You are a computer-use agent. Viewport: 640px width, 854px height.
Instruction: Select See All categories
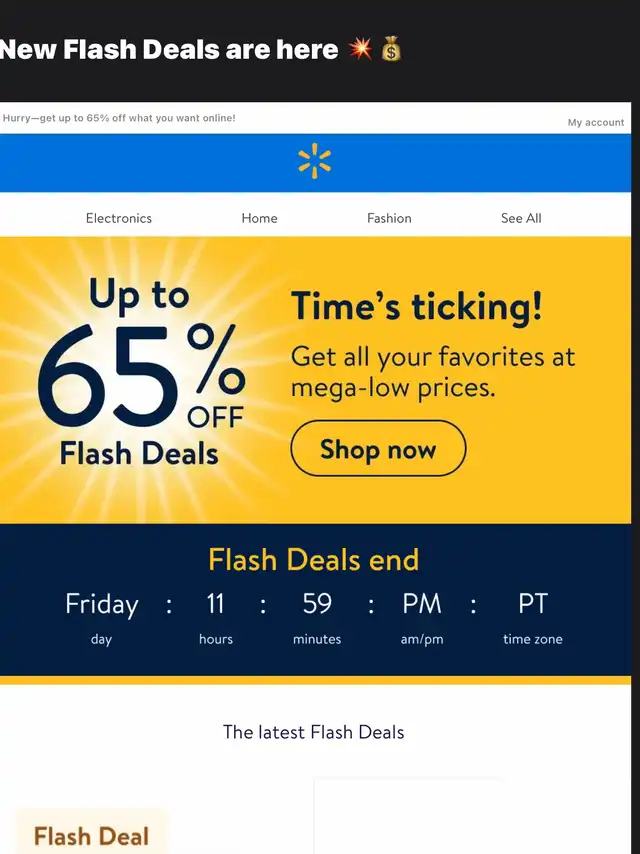(x=521, y=218)
